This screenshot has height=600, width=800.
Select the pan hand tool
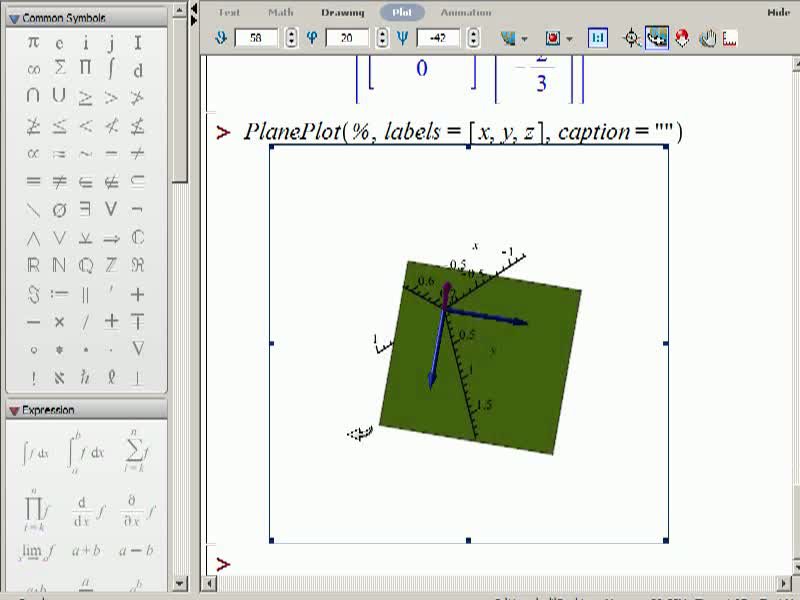[x=707, y=38]
